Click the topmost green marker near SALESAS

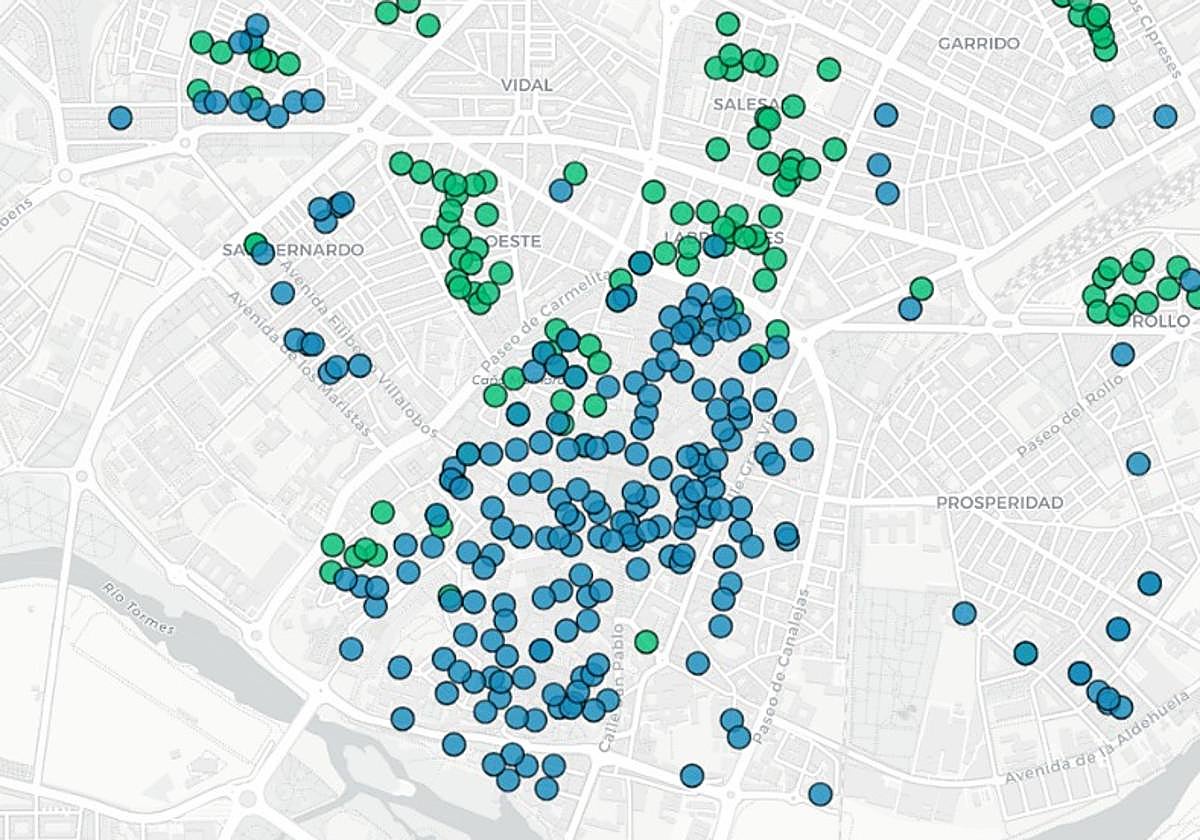click(726, 22)
